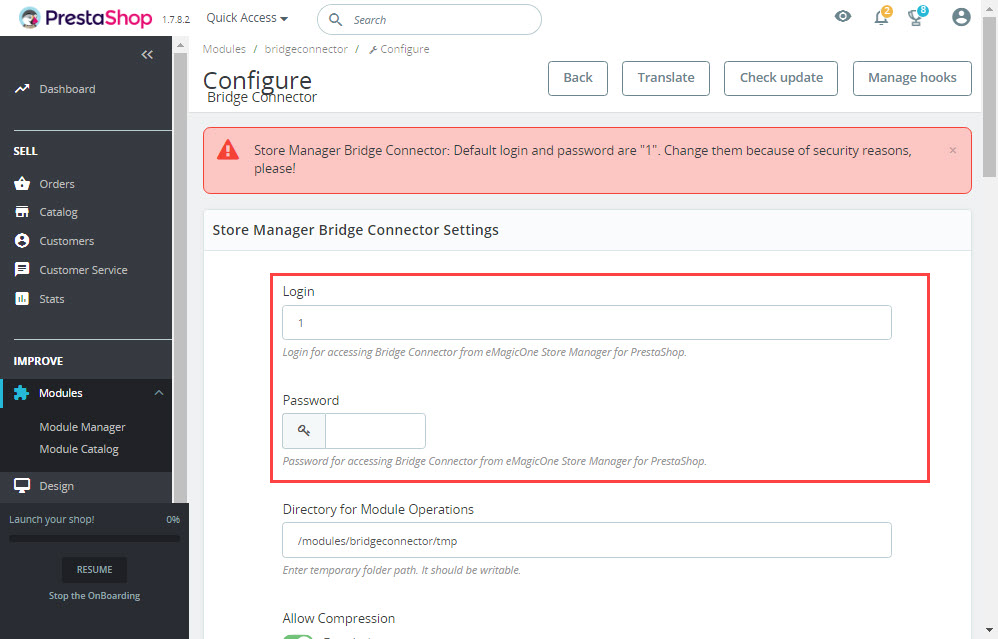Click the RESUME onboarding button

pos(94,570)
